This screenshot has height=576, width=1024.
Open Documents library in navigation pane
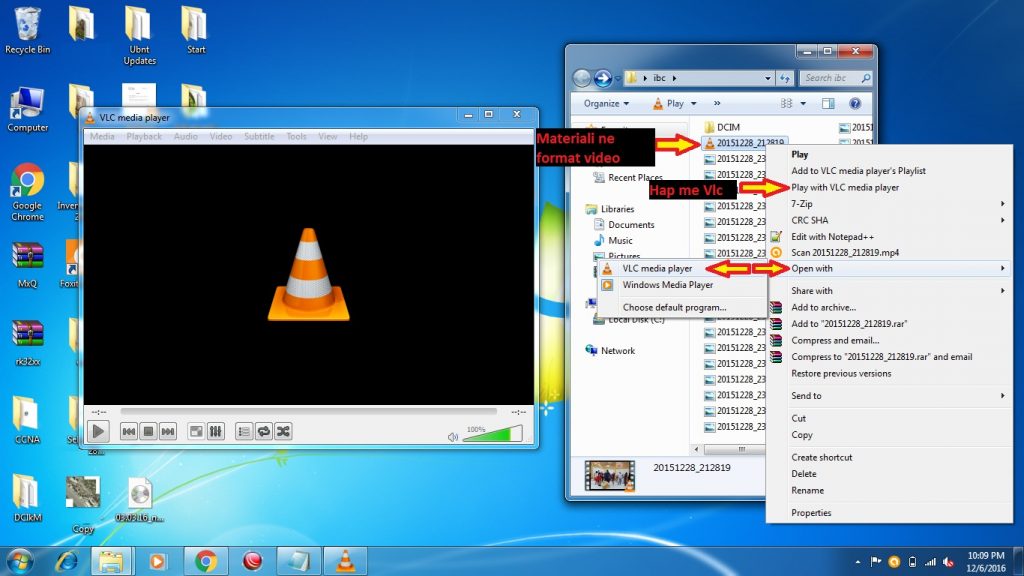pos(624,225)
